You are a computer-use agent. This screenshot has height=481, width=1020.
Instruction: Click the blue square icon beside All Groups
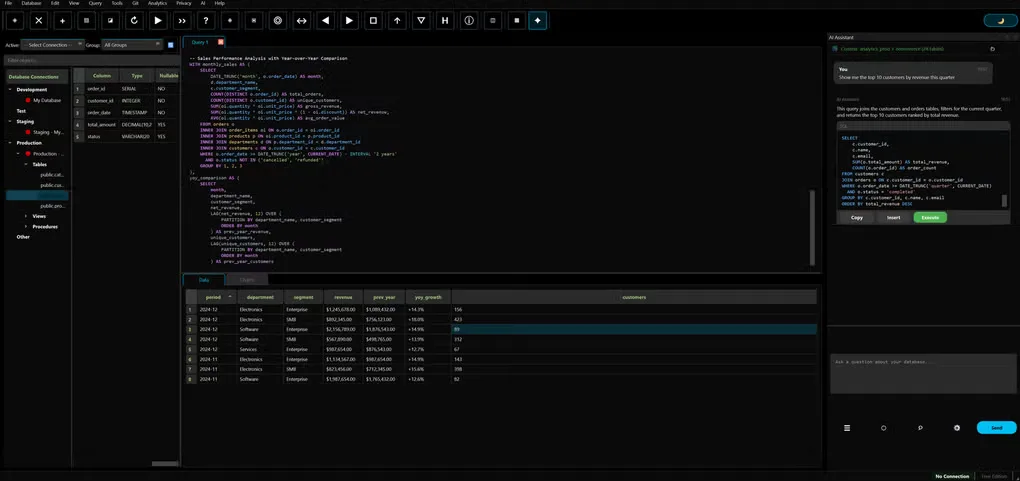170,45
